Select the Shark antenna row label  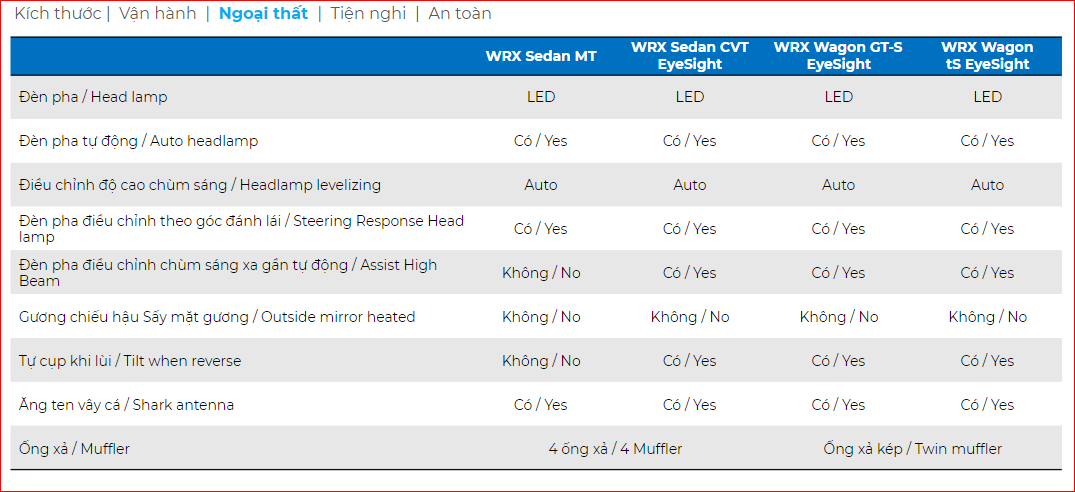(x=126, y=405)
